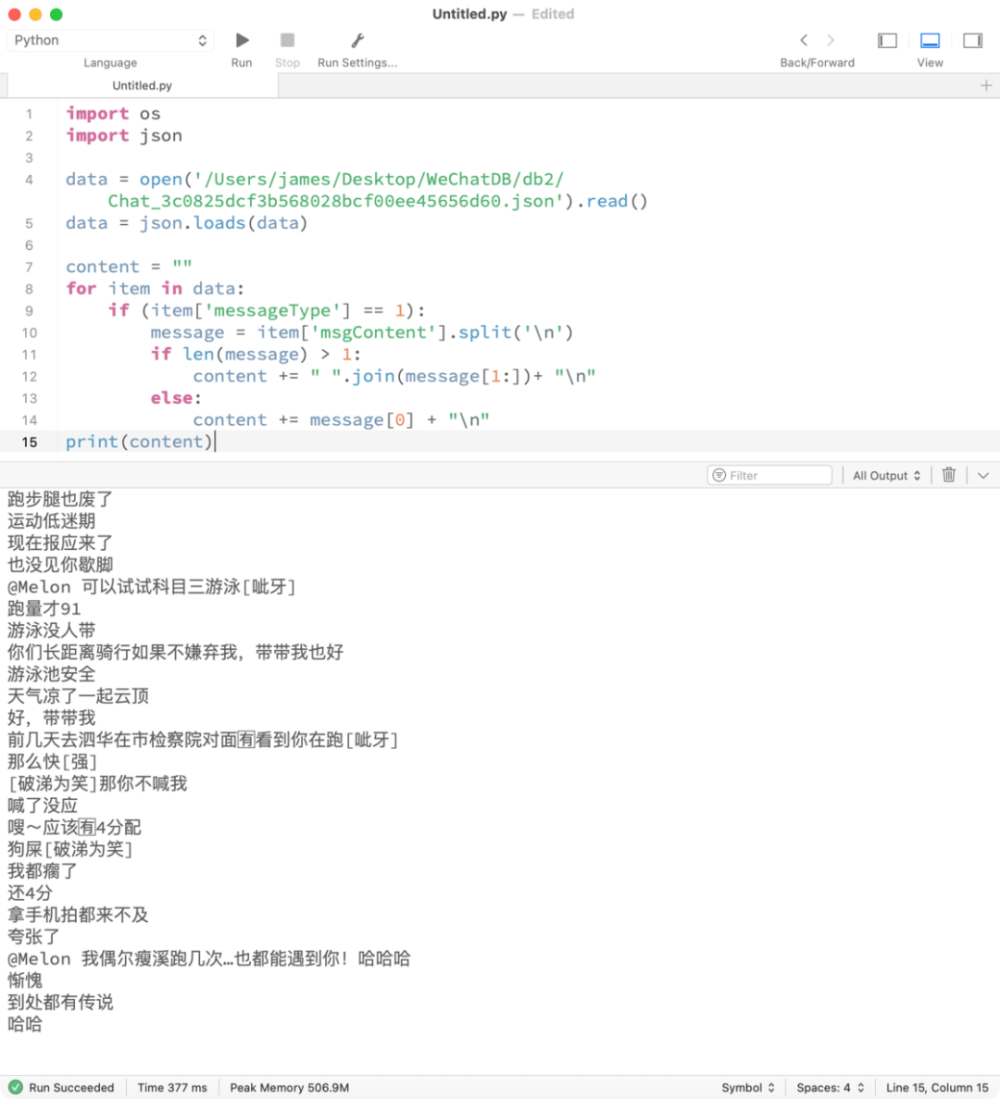Click 'for item in data:' line
1000x1099 pixels.
pos(155,288)
